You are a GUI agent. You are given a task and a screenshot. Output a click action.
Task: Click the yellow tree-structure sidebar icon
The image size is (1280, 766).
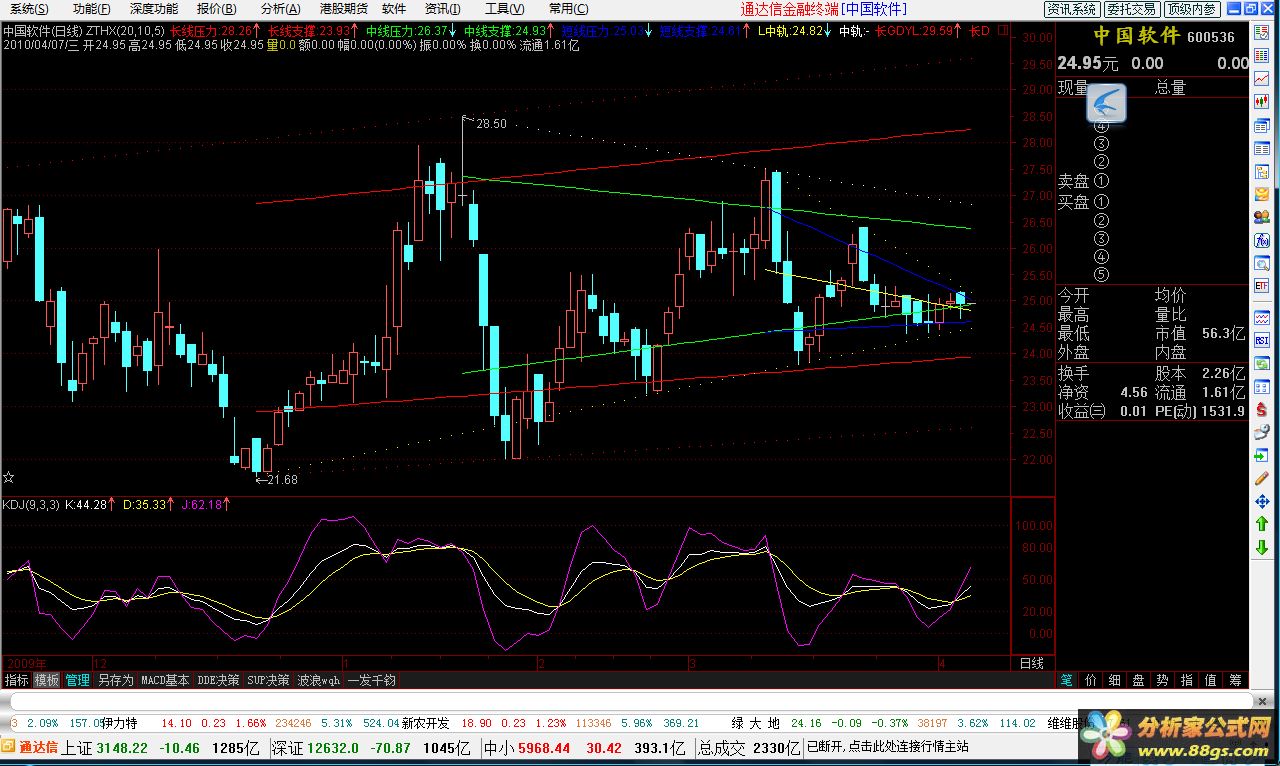(x=1262, y=172)
